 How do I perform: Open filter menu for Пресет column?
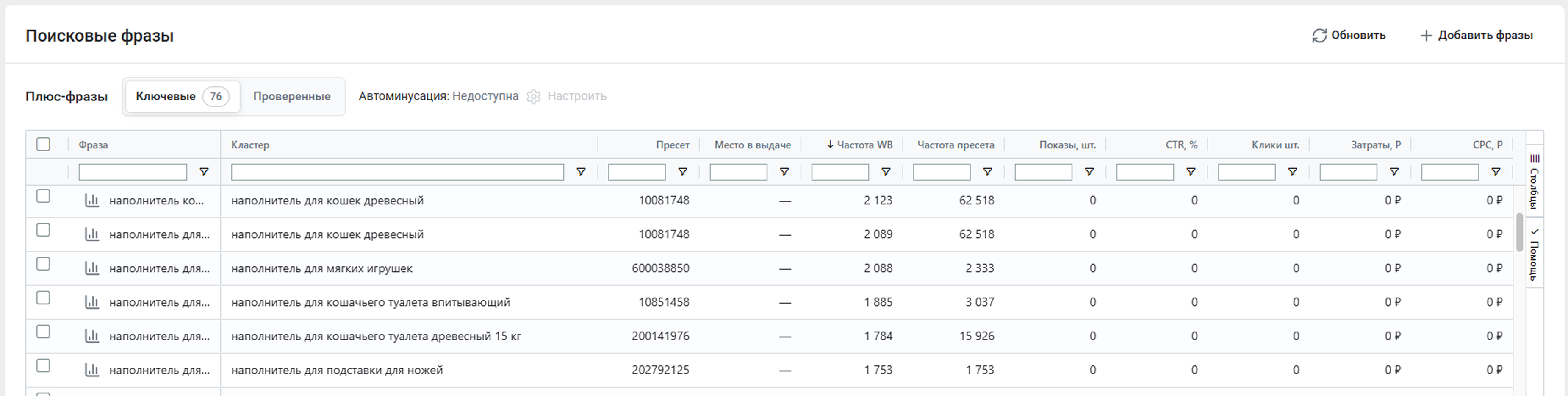(682, 173)
